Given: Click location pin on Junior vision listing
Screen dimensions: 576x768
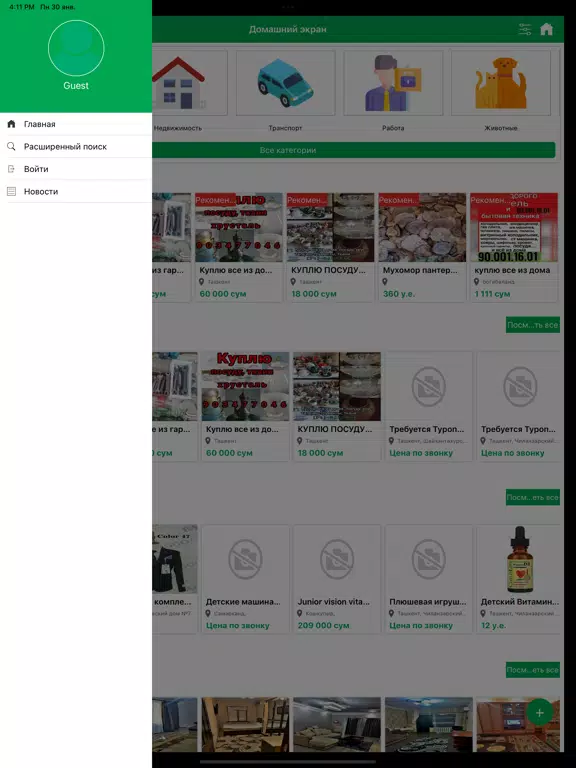Looking at the screenshot, I should click(300, 613).
